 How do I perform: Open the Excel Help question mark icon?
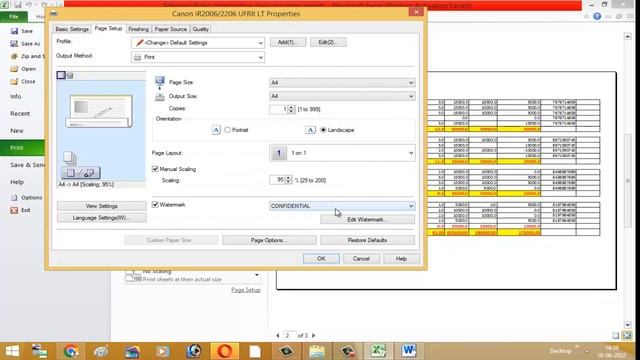(x=597, y=16)
